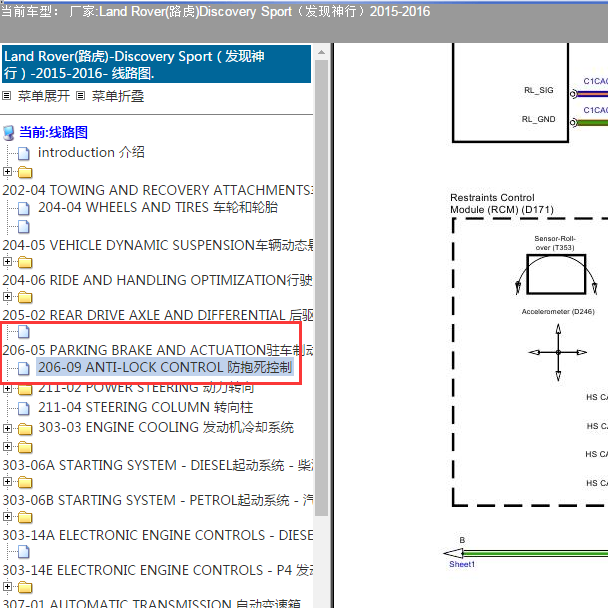Click the expand icon before 菜单展开
Viewport: 608px width, 608px height.
7,95
